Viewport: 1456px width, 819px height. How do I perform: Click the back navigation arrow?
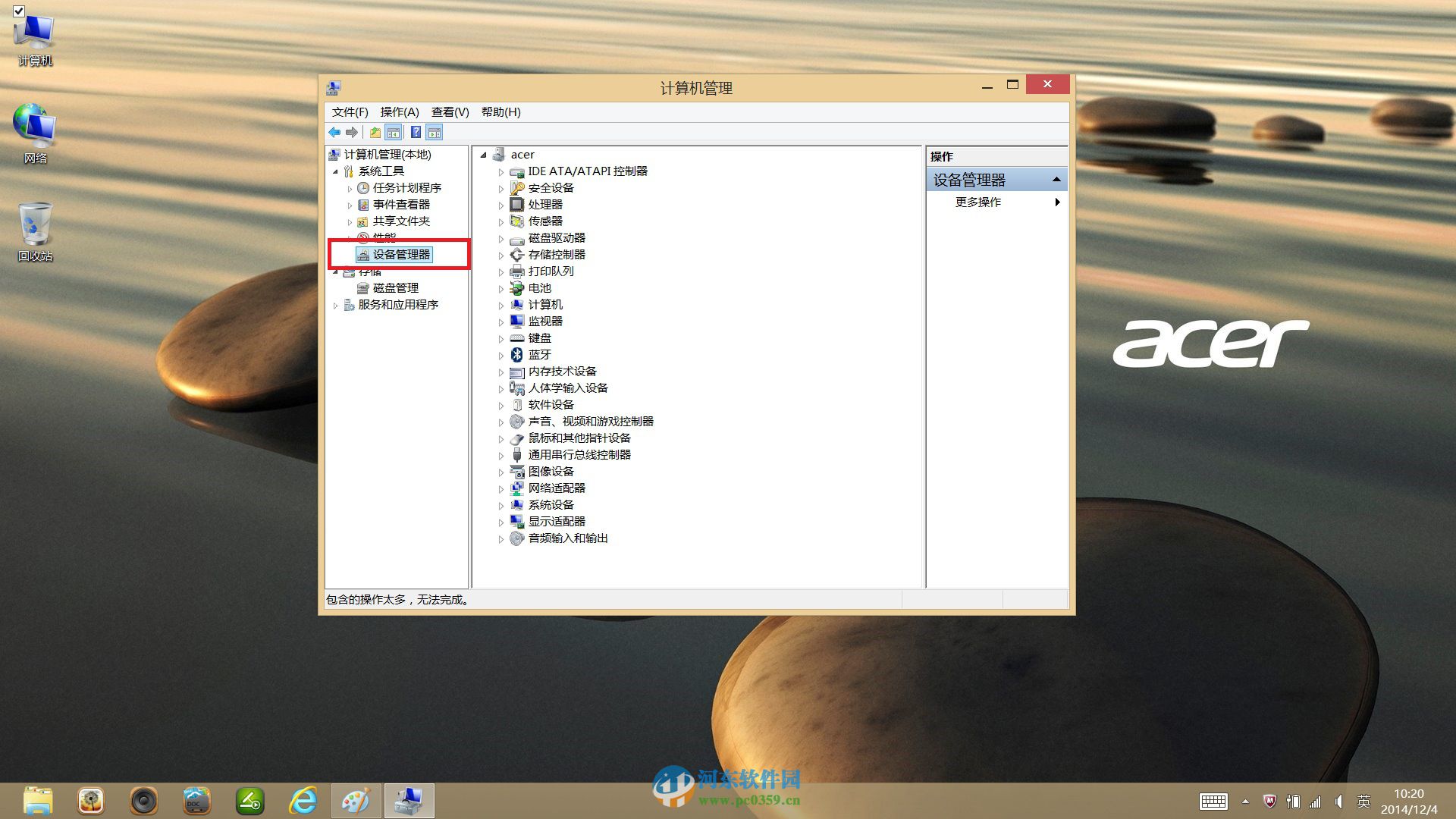tap(334, 132)
